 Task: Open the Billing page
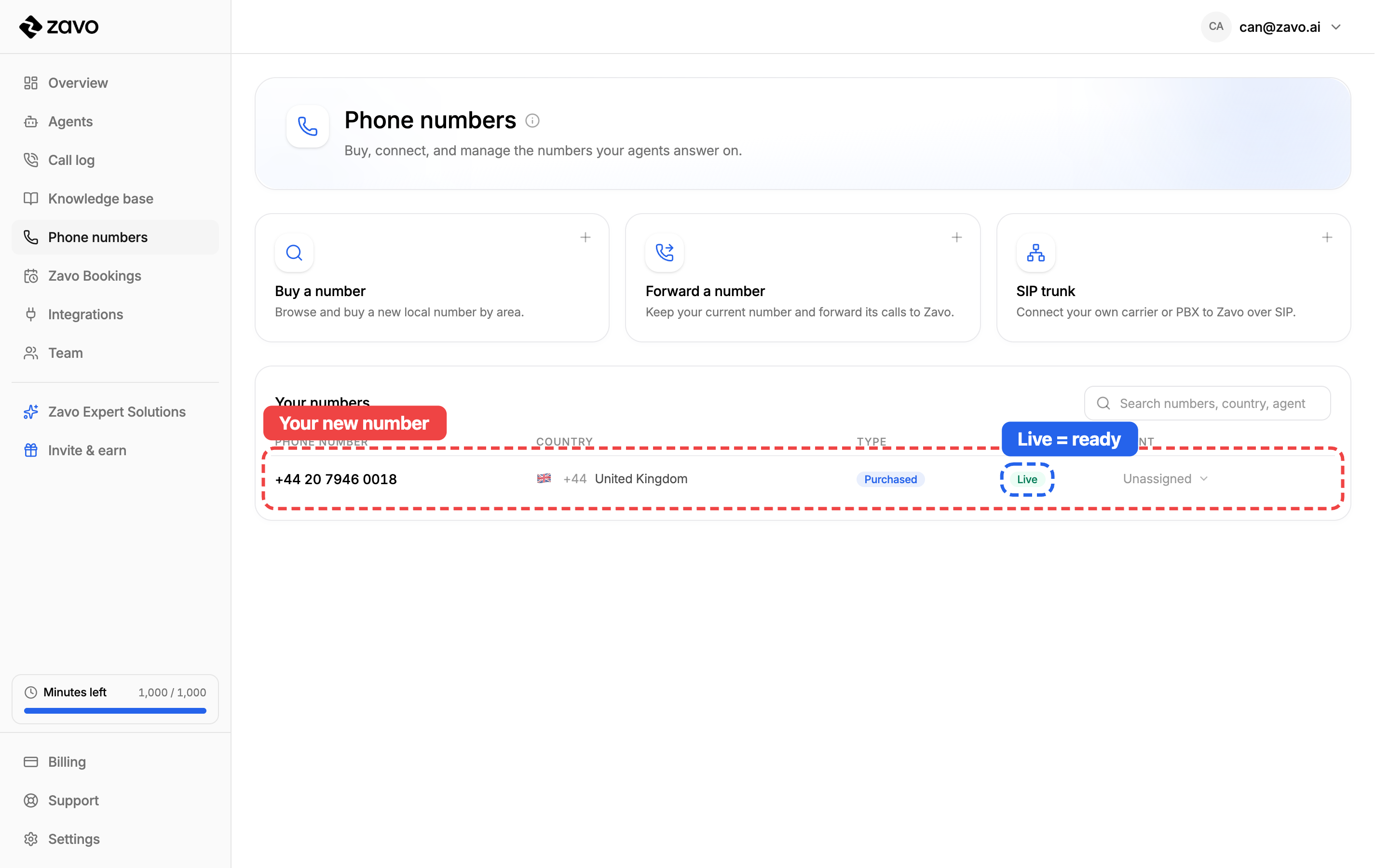(115, 762)
